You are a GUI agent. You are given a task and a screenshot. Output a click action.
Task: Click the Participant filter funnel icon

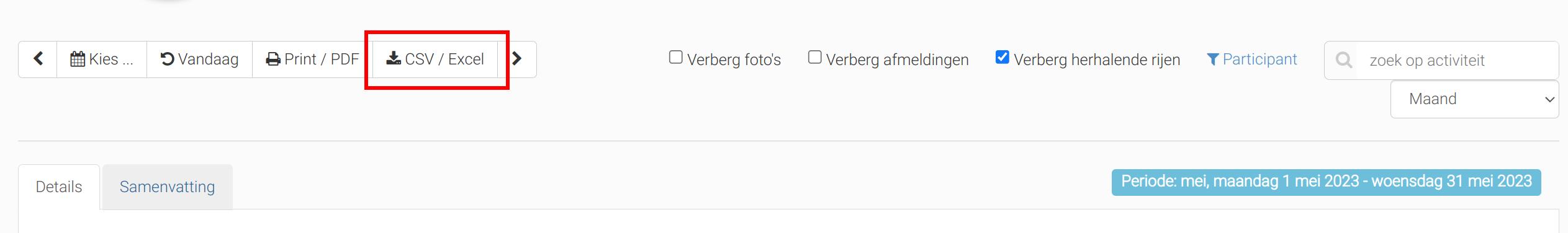point(1213,59)
